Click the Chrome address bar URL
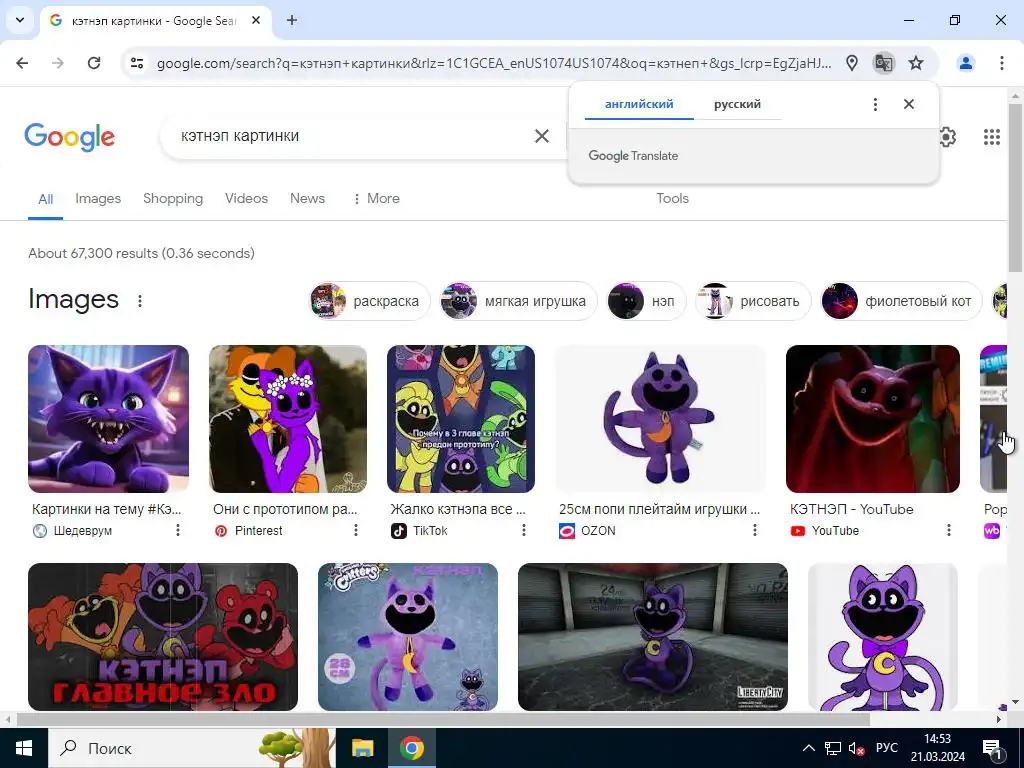1024x768 pixels. click(x=494, y=63)
